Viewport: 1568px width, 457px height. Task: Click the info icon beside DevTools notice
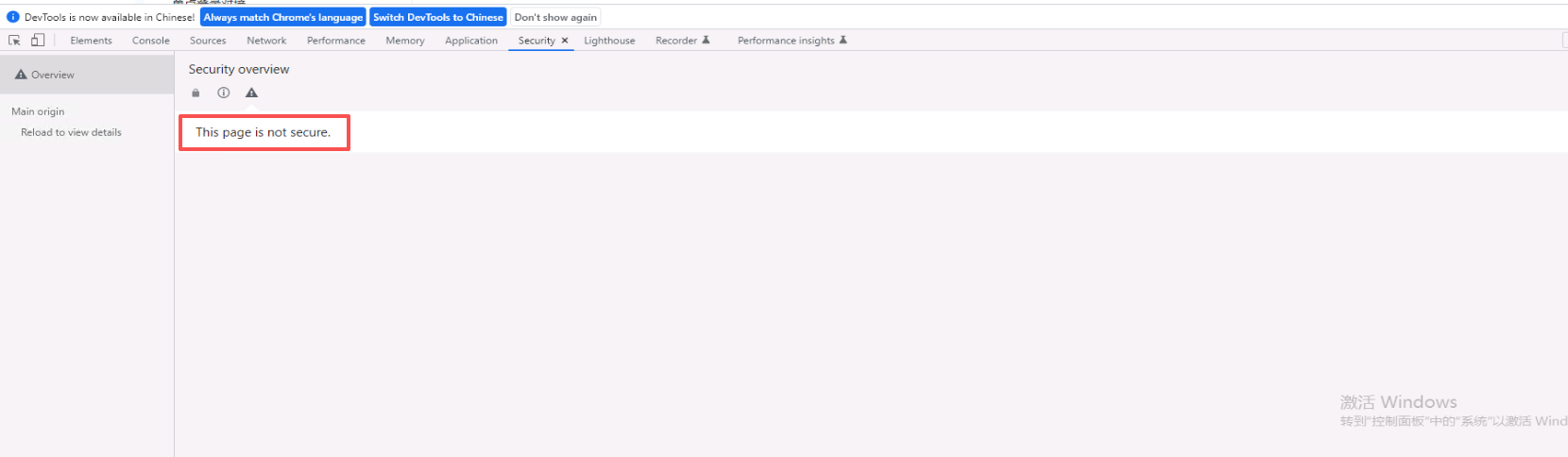(13, 17)
